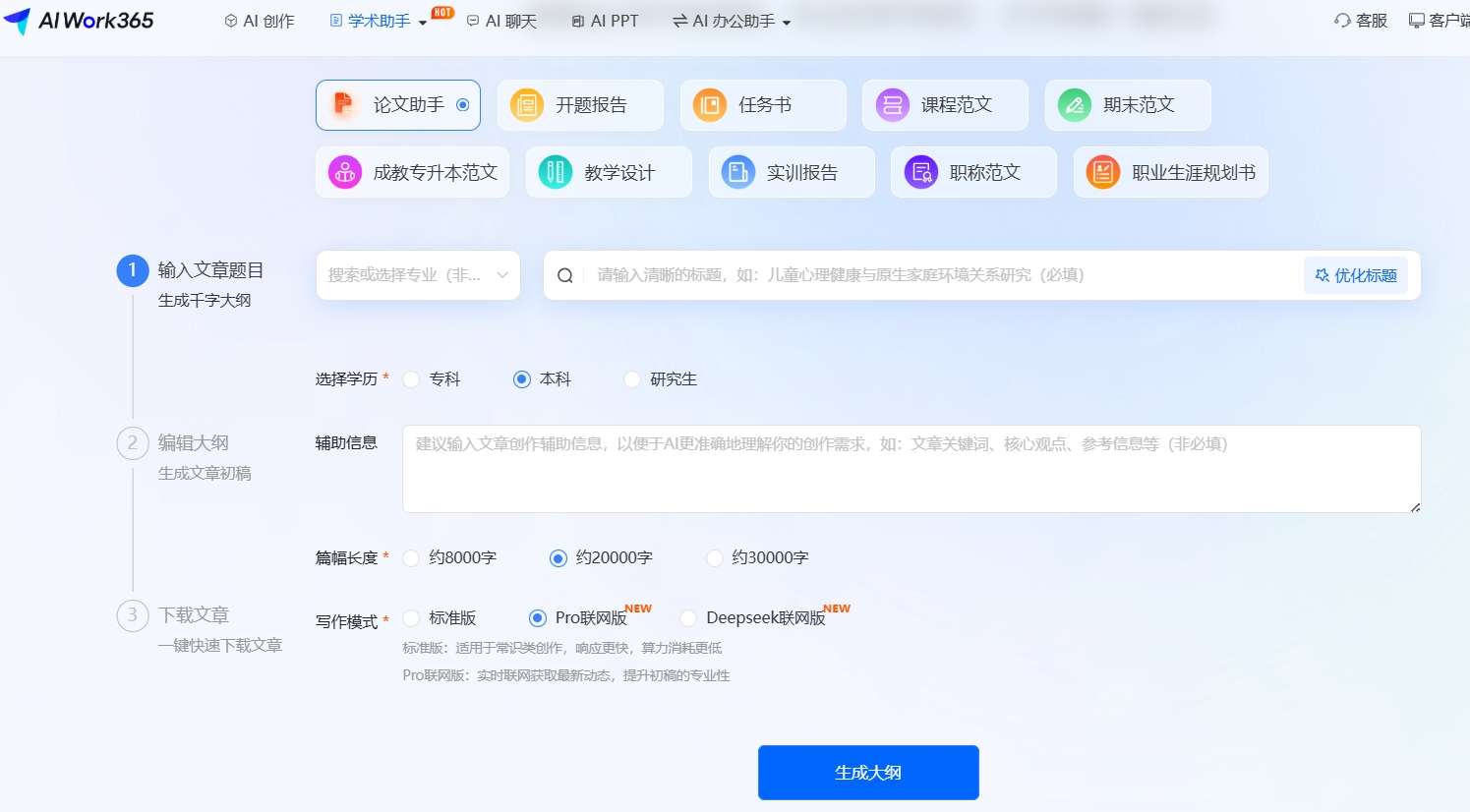Click the 职业生涯规划书 orange icon
Screen dimensions: 1470x812
coord(1102,172)
